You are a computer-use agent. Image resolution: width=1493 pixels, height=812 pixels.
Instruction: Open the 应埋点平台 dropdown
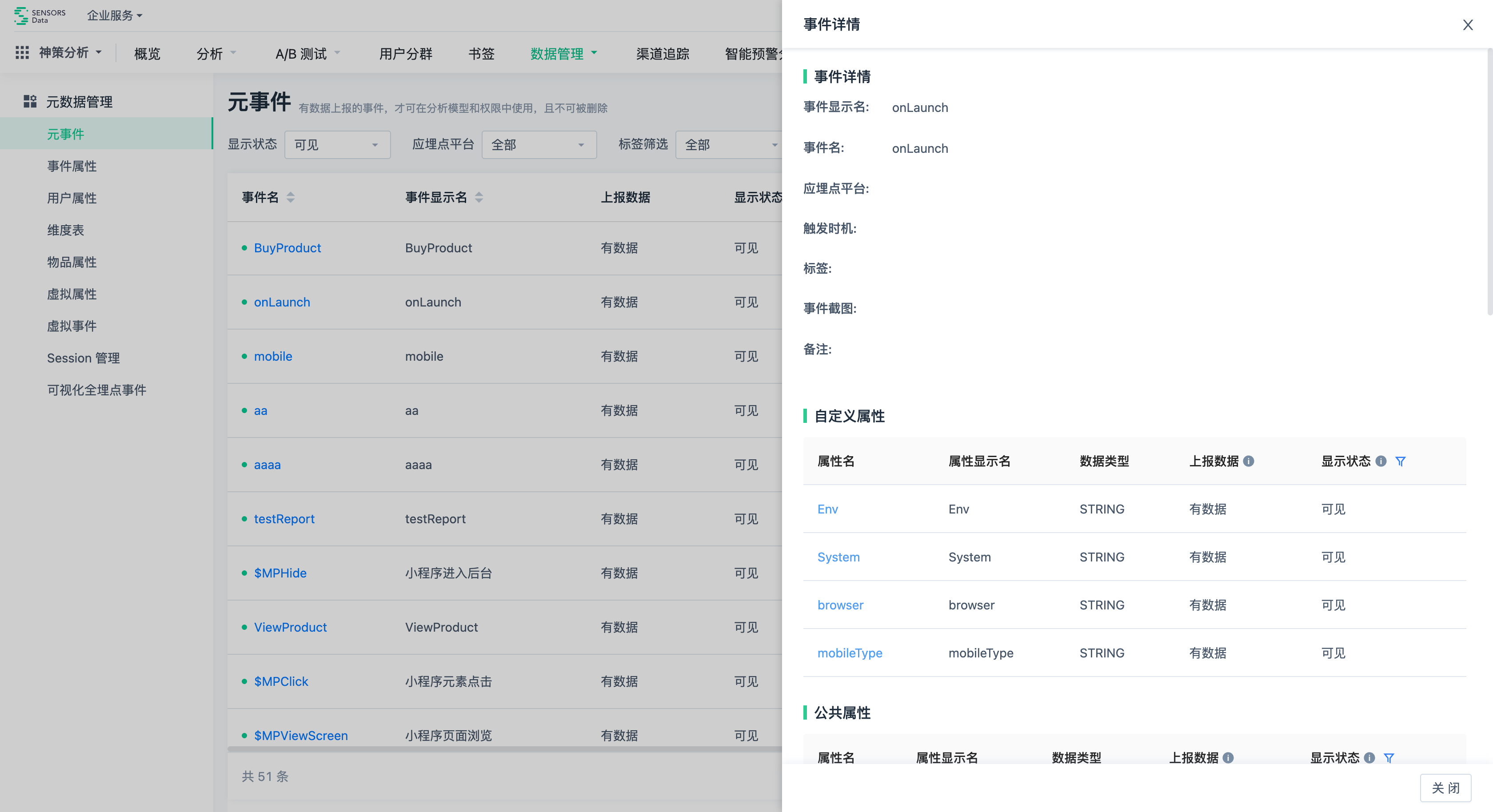coord(539,144)
